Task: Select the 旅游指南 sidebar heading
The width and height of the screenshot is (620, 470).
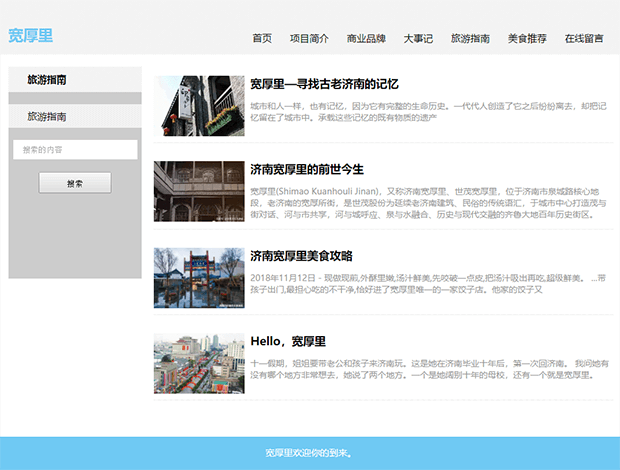Action: 47,79
